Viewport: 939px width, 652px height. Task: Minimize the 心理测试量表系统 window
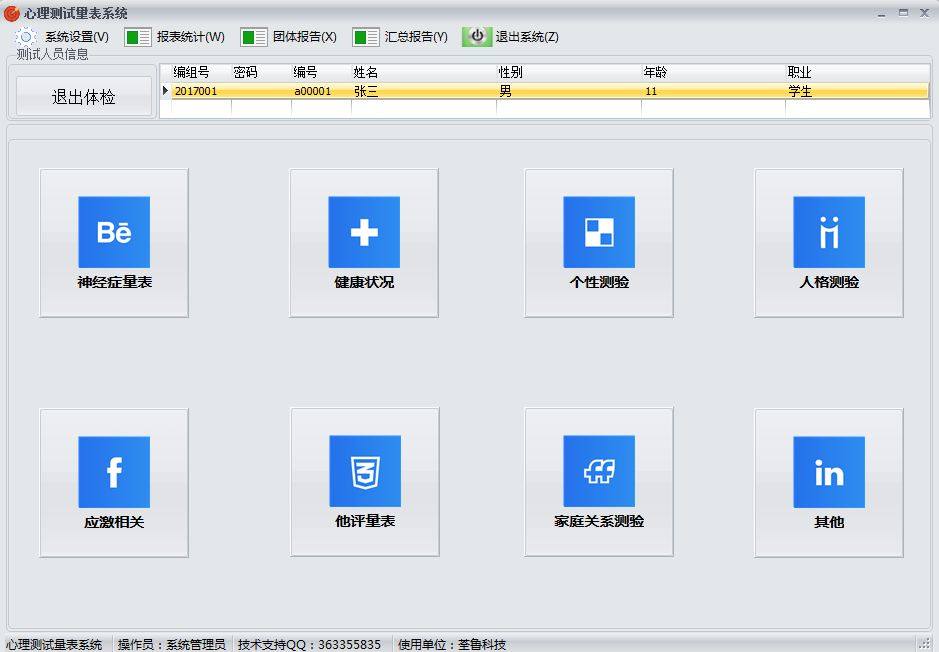(882, 13)
